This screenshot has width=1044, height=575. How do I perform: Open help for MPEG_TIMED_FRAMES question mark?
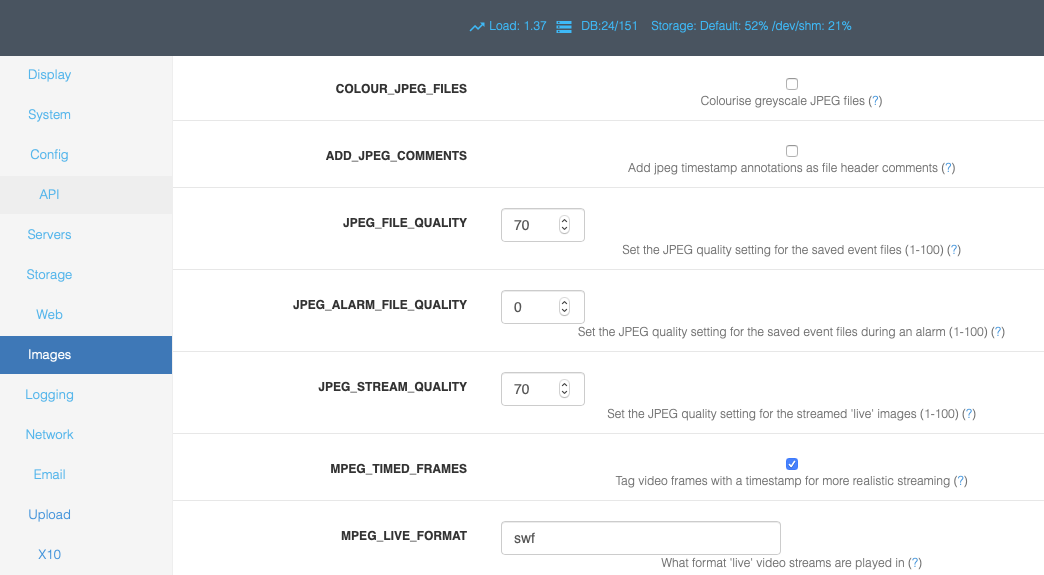[960, 480]
